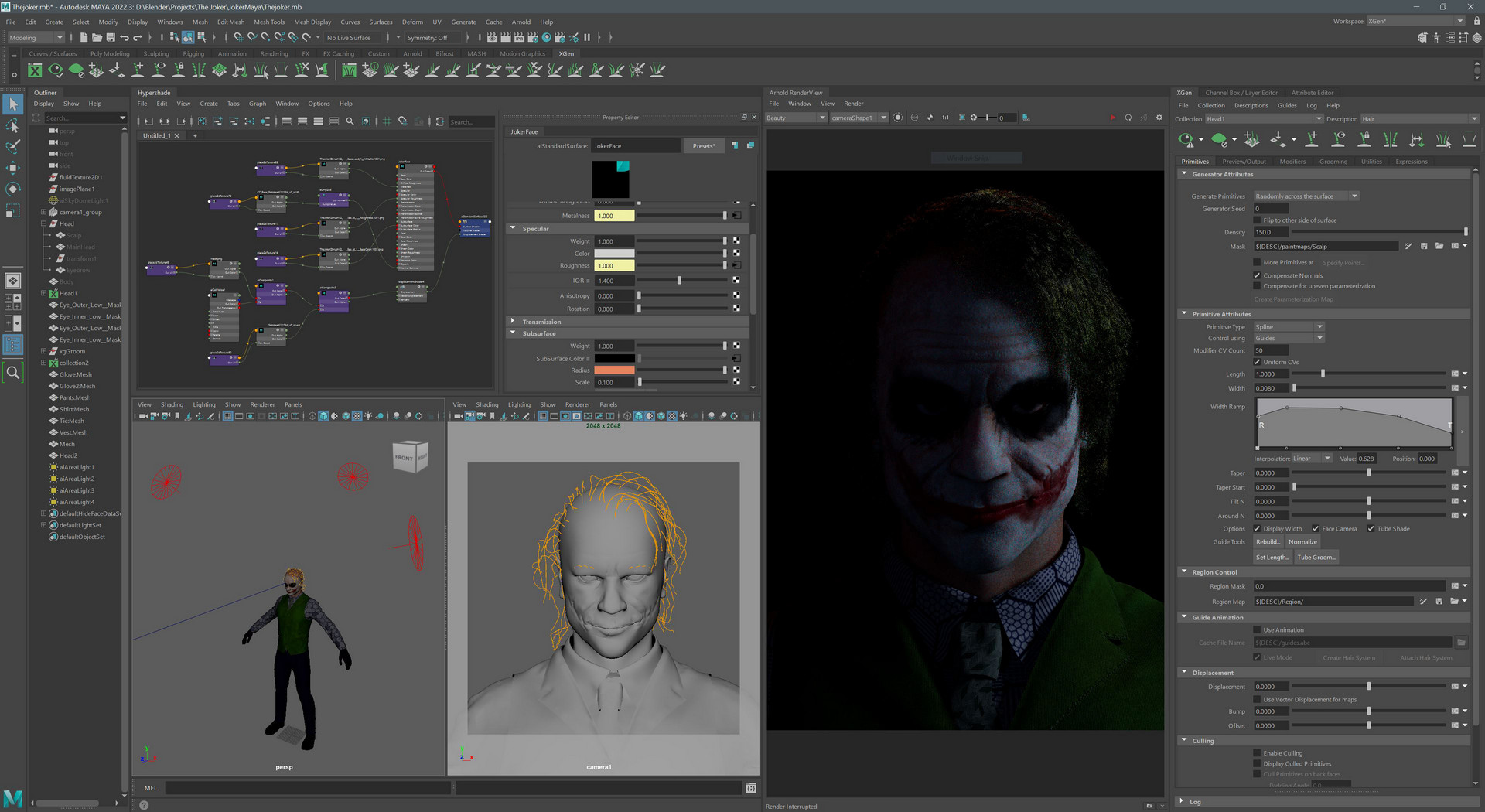Click Presets button in Property Editor

(703, 146)
